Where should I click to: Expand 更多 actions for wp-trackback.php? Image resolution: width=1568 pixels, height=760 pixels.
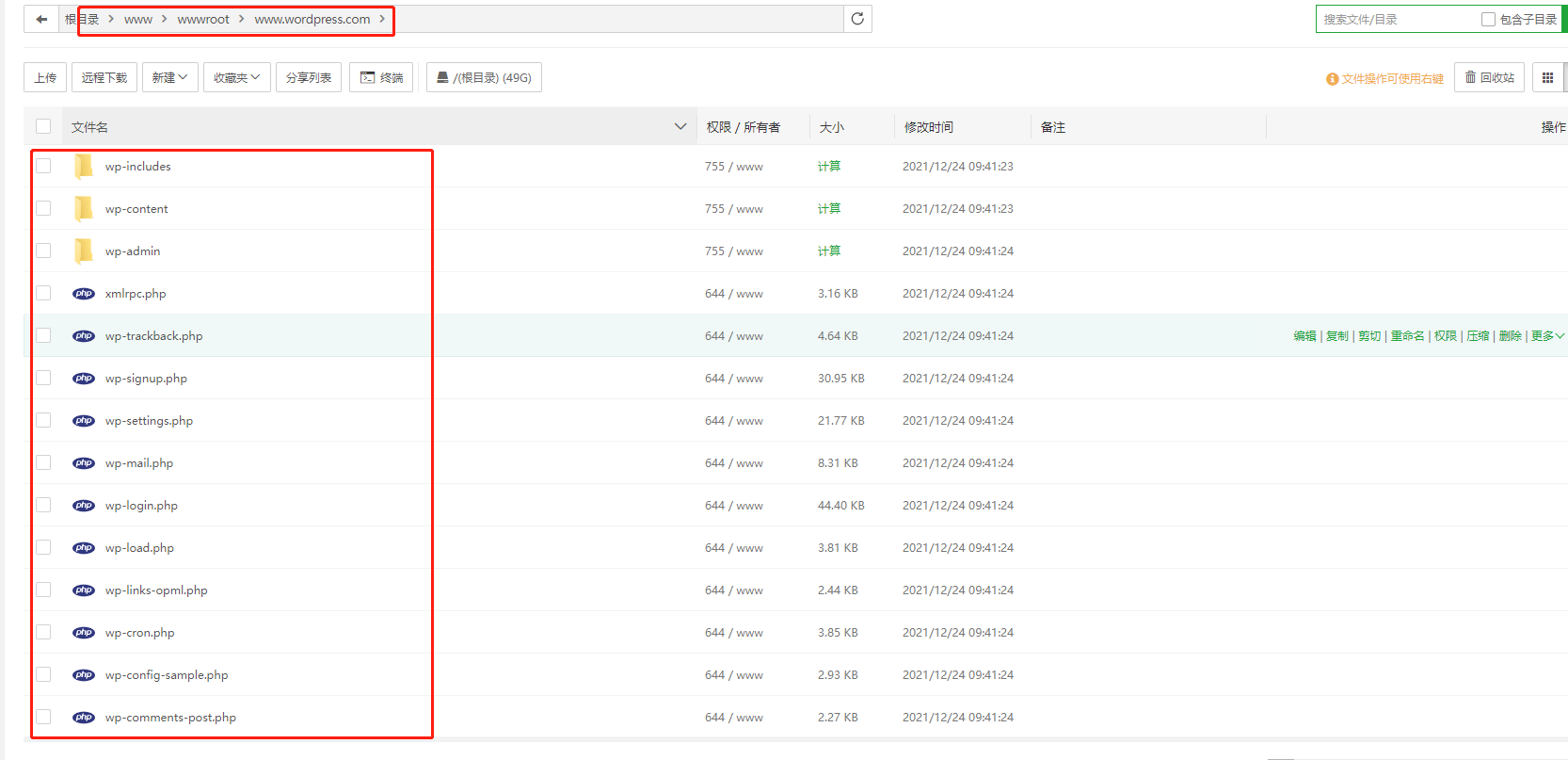click(x=1546, y=335)
